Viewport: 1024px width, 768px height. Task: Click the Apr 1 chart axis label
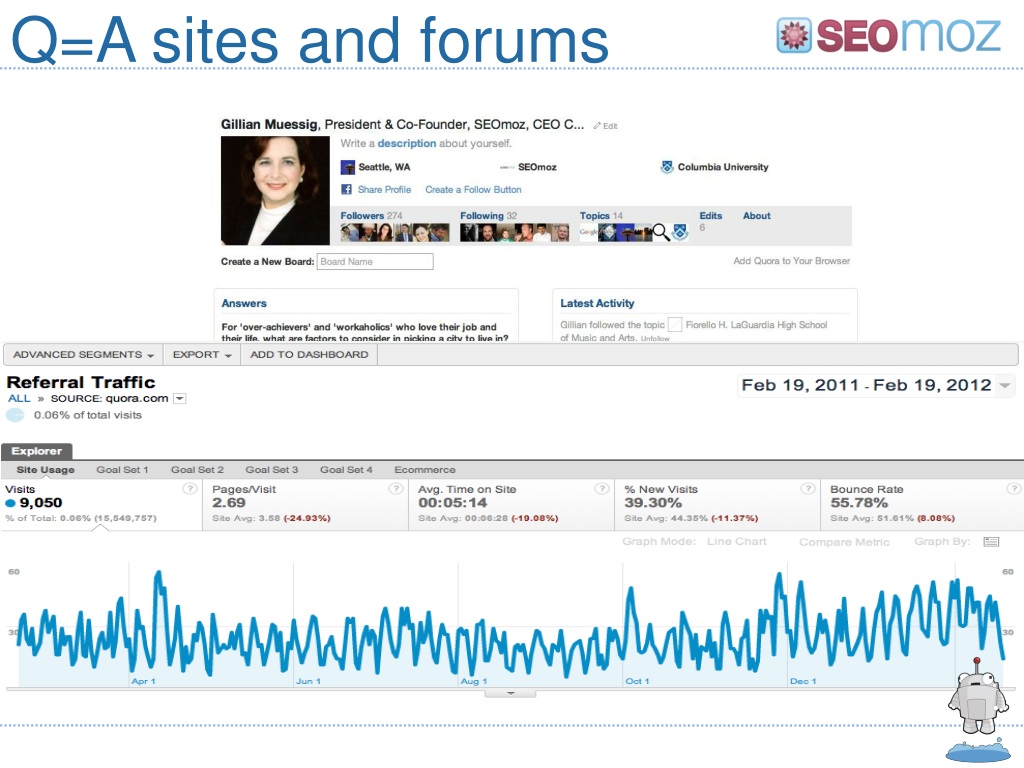(x=143, y=681)
